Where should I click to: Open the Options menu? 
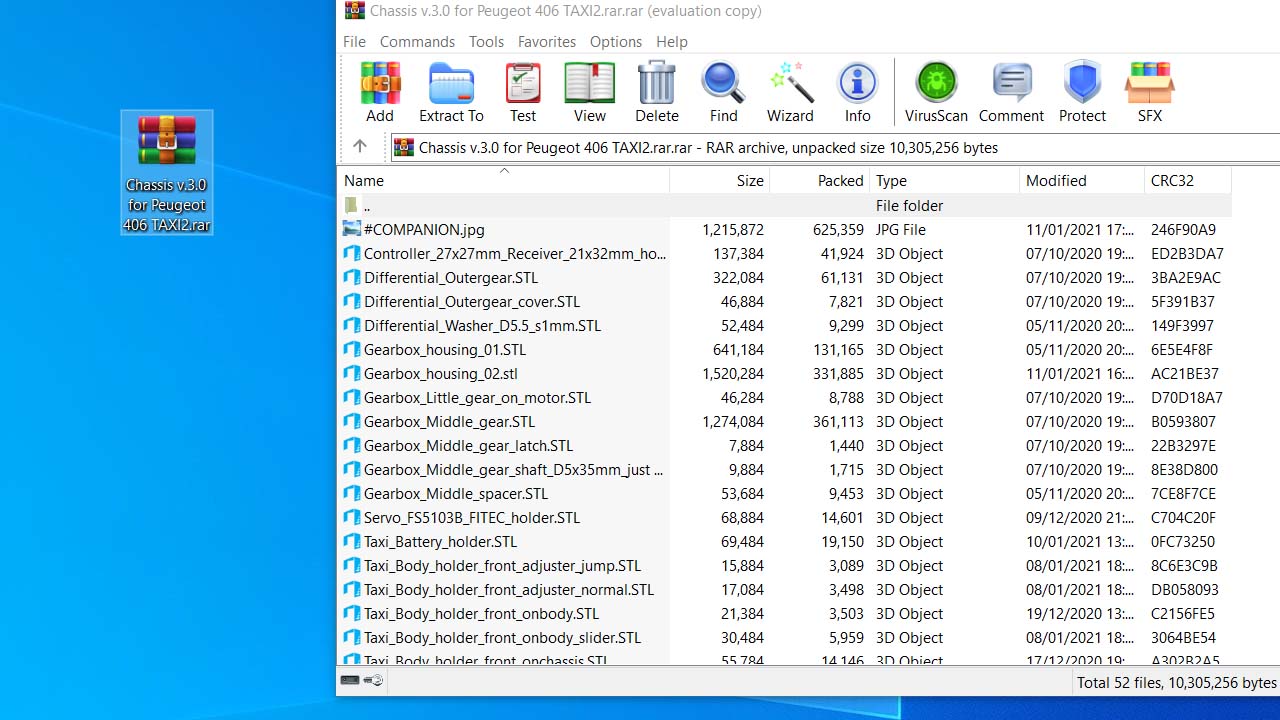(616, 41)
